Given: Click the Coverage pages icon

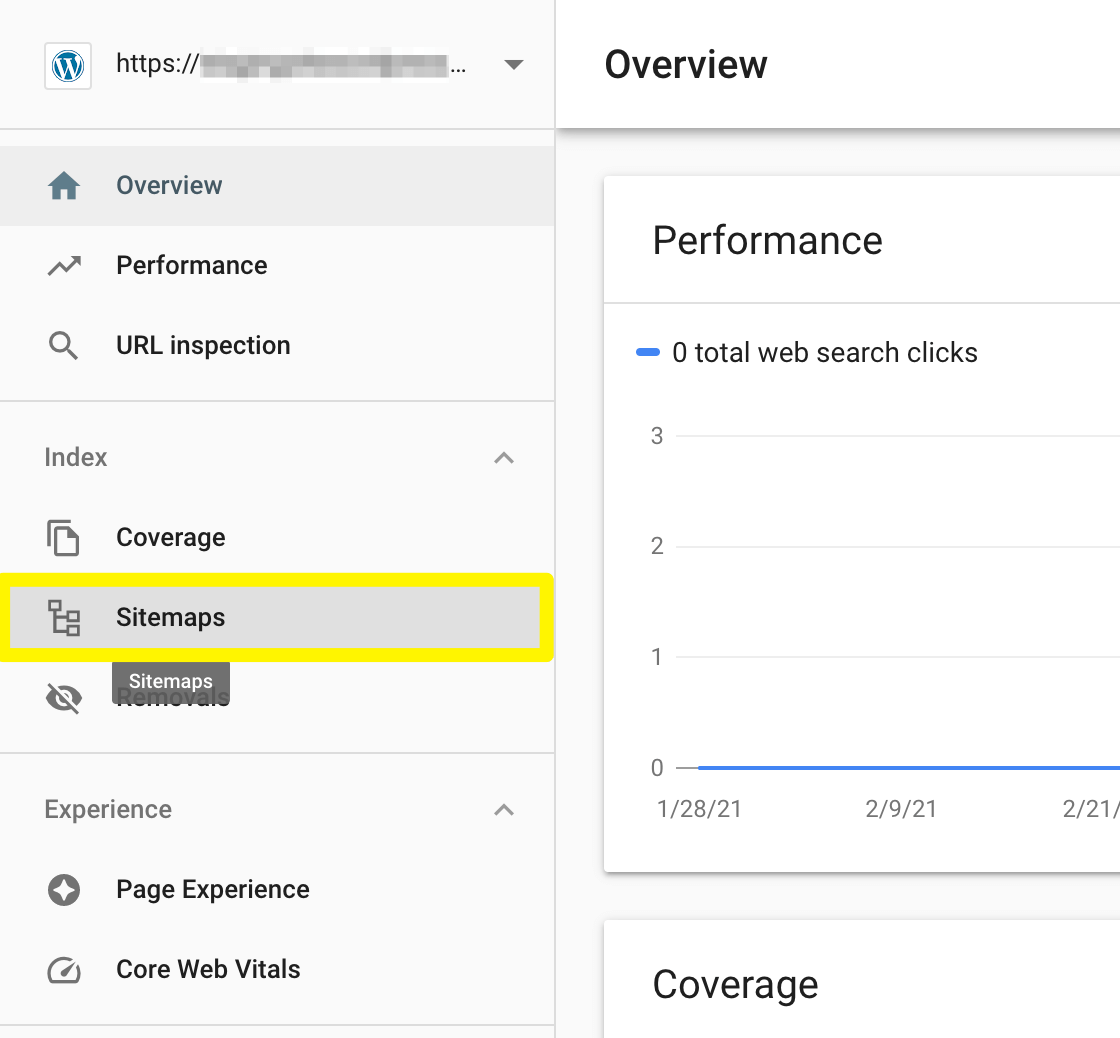Looking at the screenshot, I should tap(64, 538).
